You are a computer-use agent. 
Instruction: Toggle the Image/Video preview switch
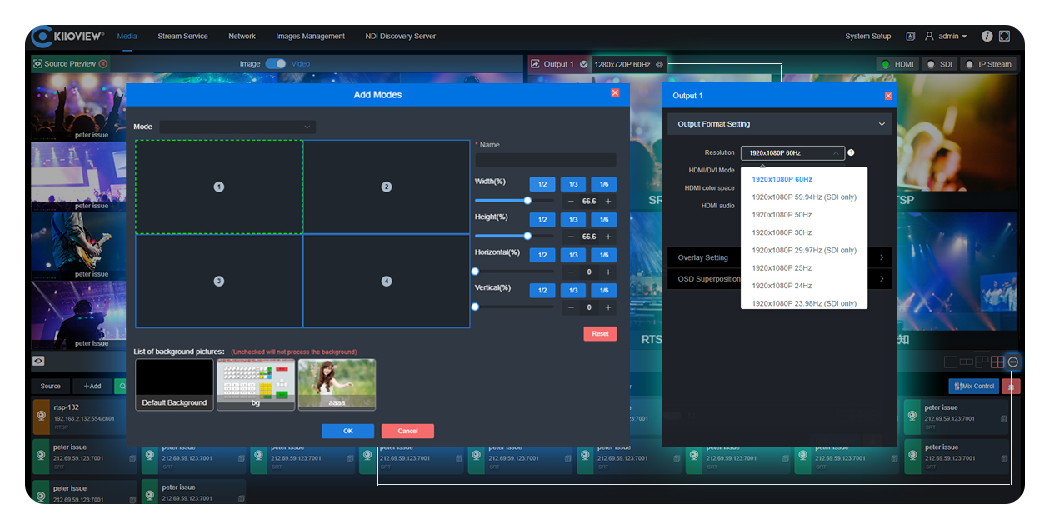pyautogui.click(x=275, y=64)
